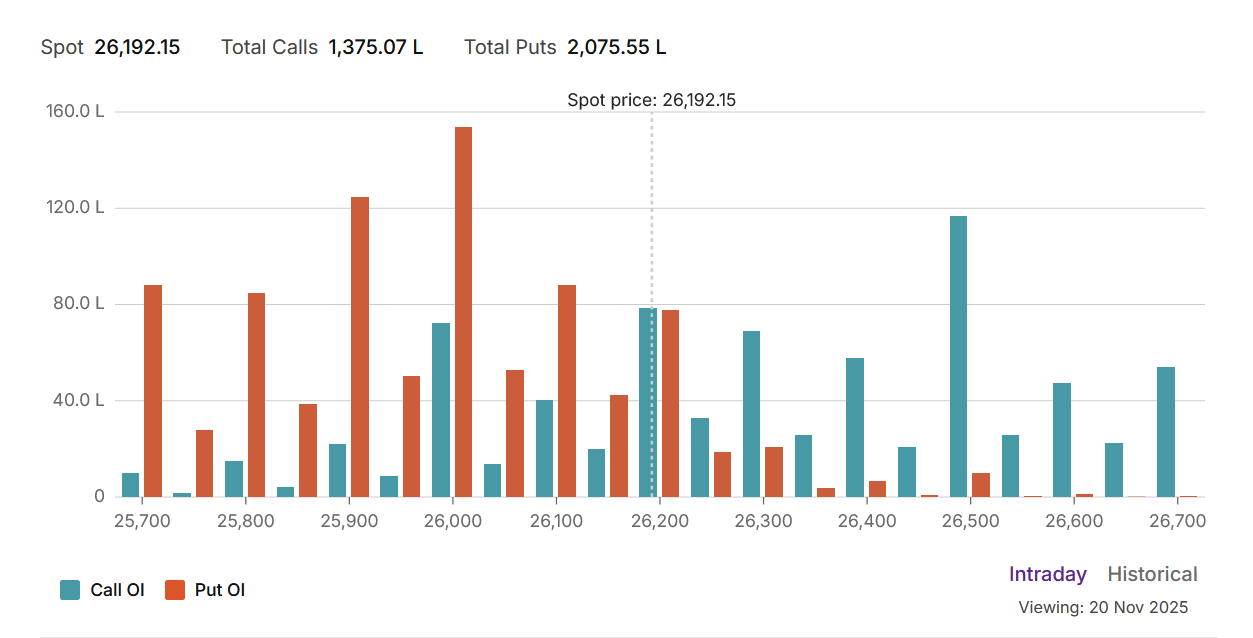
Task: Click the teal Call OI legend swatch
Action: (70, 590)
